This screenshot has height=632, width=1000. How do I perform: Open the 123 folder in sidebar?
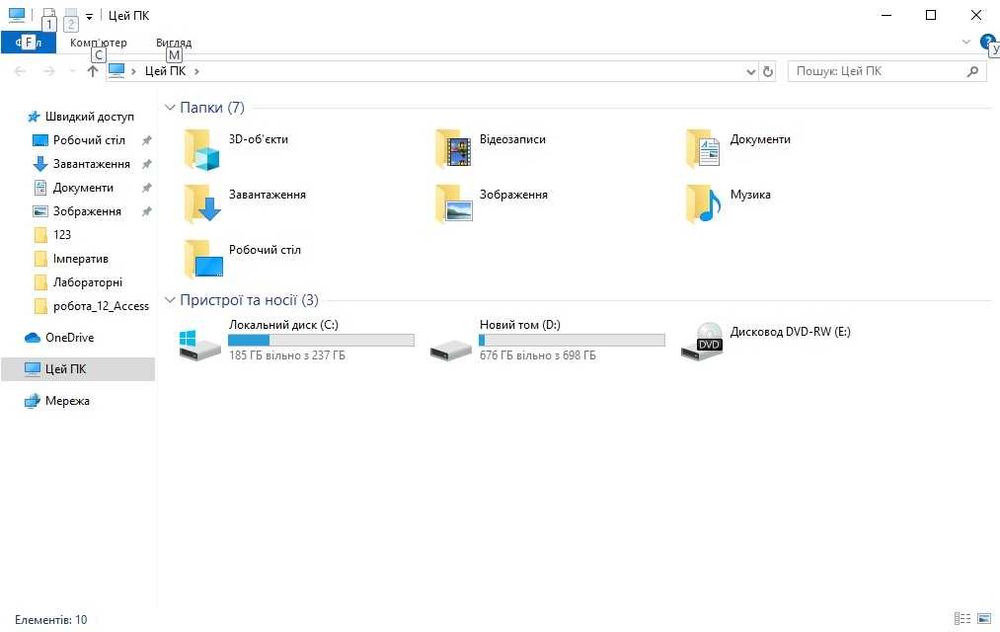[62, 235]
